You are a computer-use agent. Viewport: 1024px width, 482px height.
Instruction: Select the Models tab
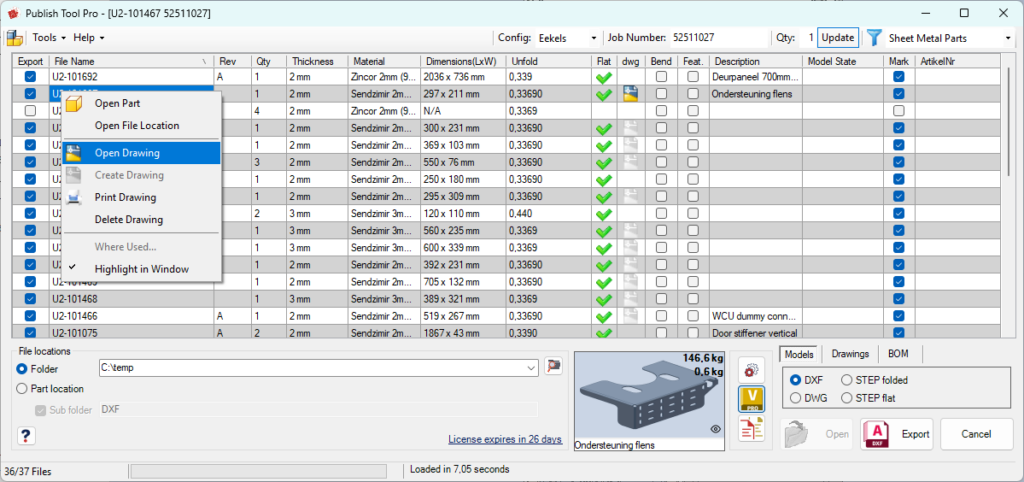click(799, 354)
